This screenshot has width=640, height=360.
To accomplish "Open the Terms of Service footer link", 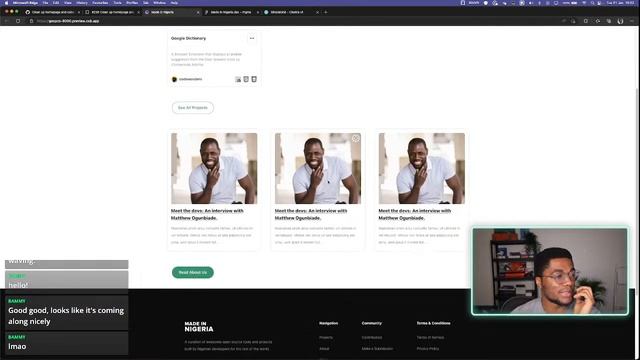I will (430, 338).
